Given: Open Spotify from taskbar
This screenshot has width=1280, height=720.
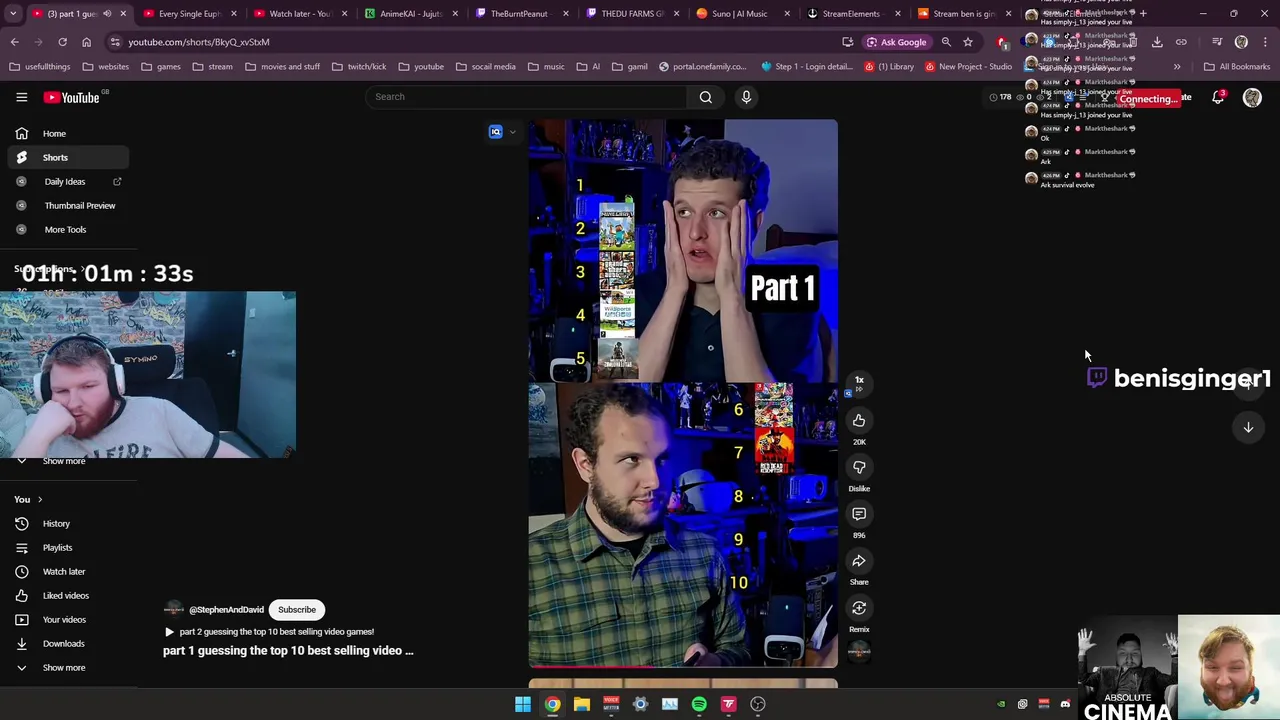Looking at the screenshot, I should pos(699,704).
